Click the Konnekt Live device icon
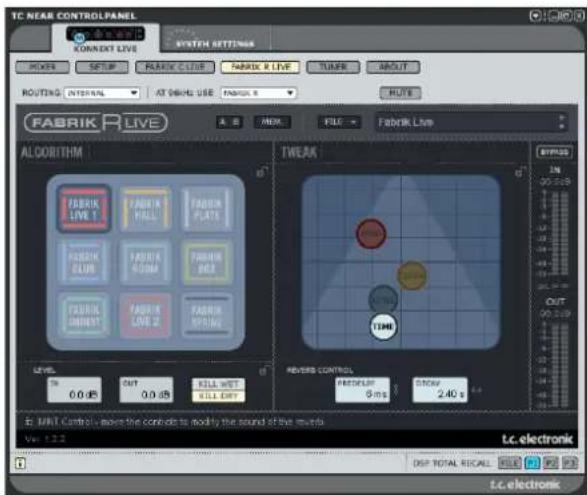Screen dimensions: 587x495 (105, 34)
